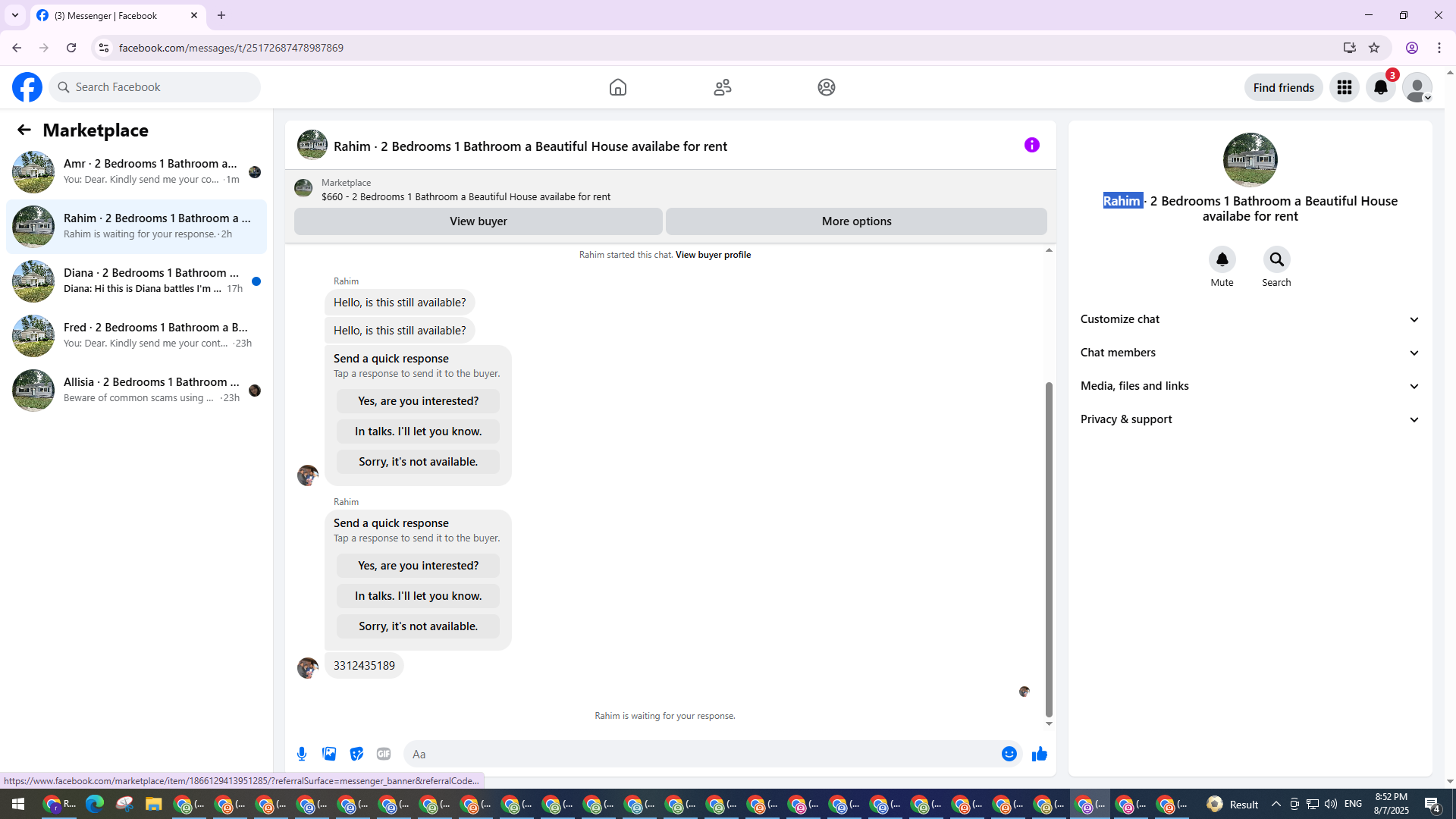This screenshot has width=1456, height=819.
Task: Open the account profile menu
Action: click(x=1417, y=87)
